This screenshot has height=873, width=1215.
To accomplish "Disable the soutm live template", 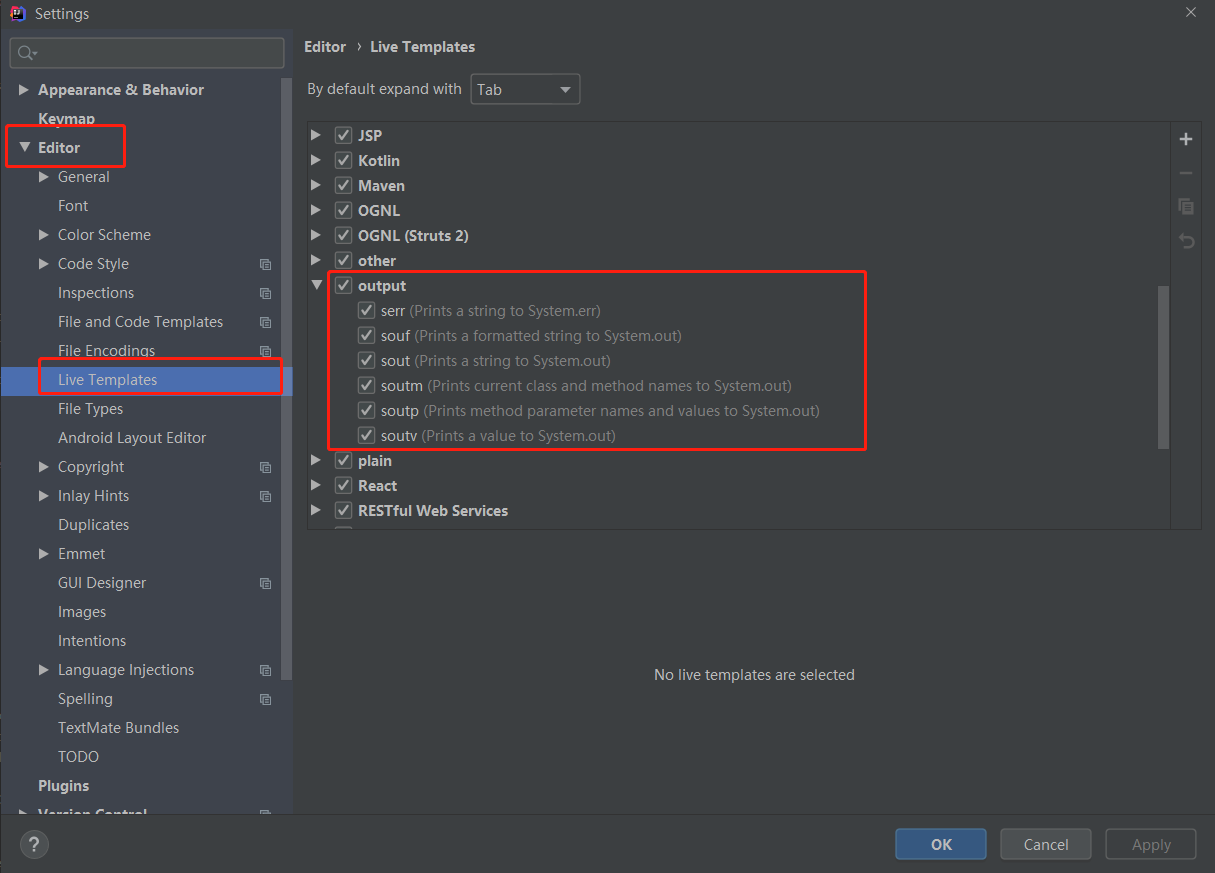I will pyautogui.click(x=366, y=385).
